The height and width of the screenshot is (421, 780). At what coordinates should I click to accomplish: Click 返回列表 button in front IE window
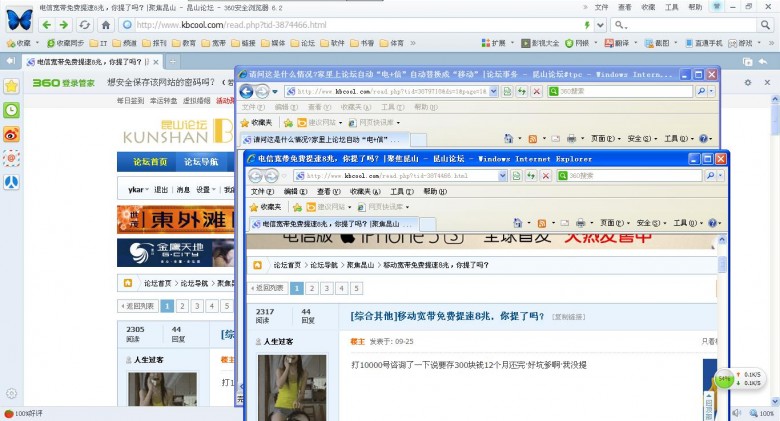click(267, 288)
